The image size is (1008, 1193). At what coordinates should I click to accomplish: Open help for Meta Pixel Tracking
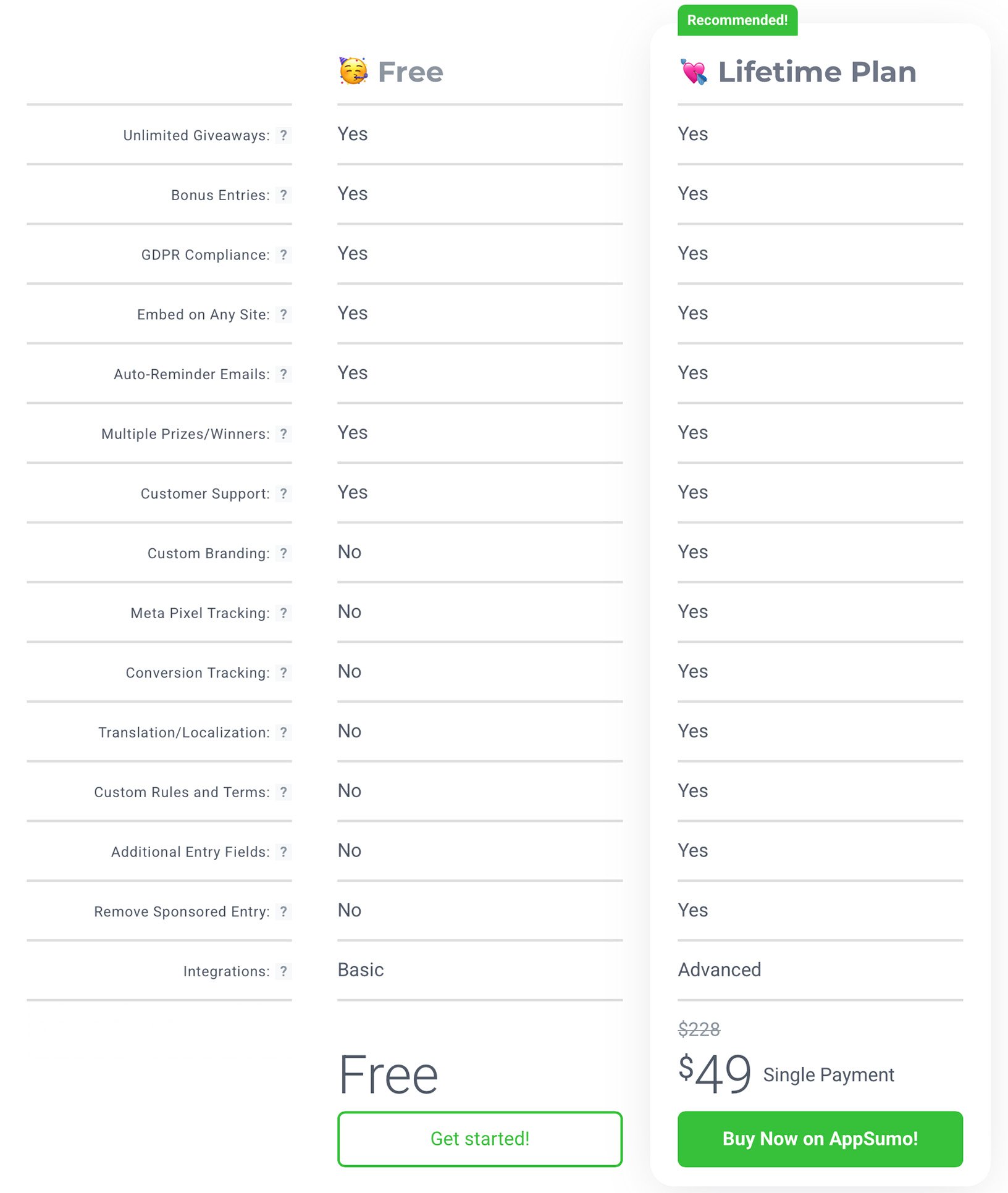click(x=284, y=613)
